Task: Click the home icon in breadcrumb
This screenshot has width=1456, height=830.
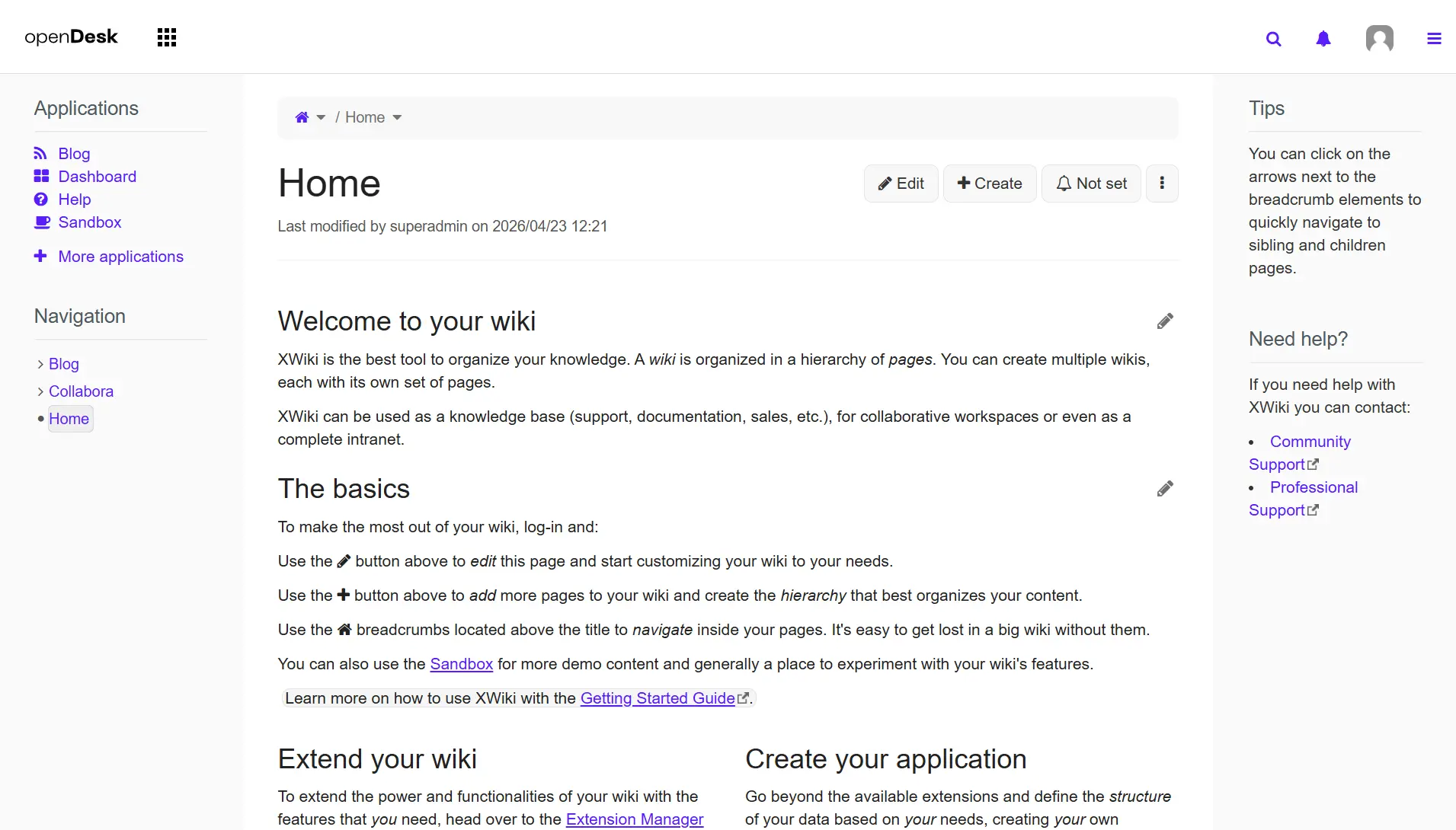Action: 302,117
